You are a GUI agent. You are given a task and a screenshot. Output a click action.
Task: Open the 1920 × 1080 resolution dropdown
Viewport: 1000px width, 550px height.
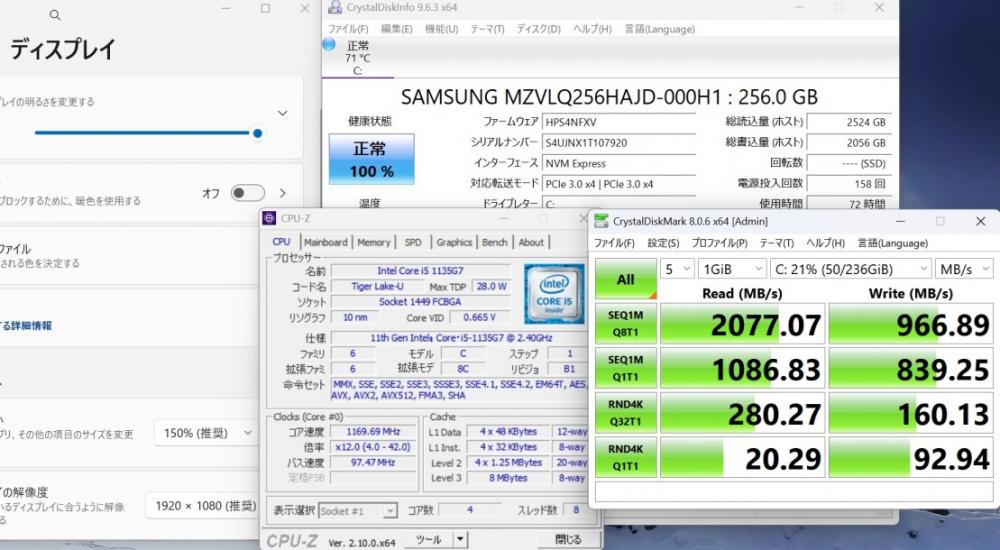point(204,506)
